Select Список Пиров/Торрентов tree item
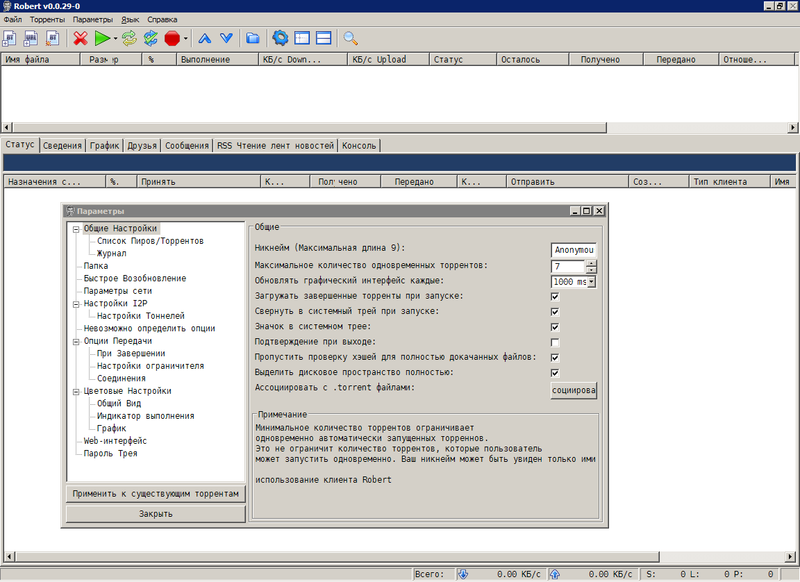 (x=150, y=241)
